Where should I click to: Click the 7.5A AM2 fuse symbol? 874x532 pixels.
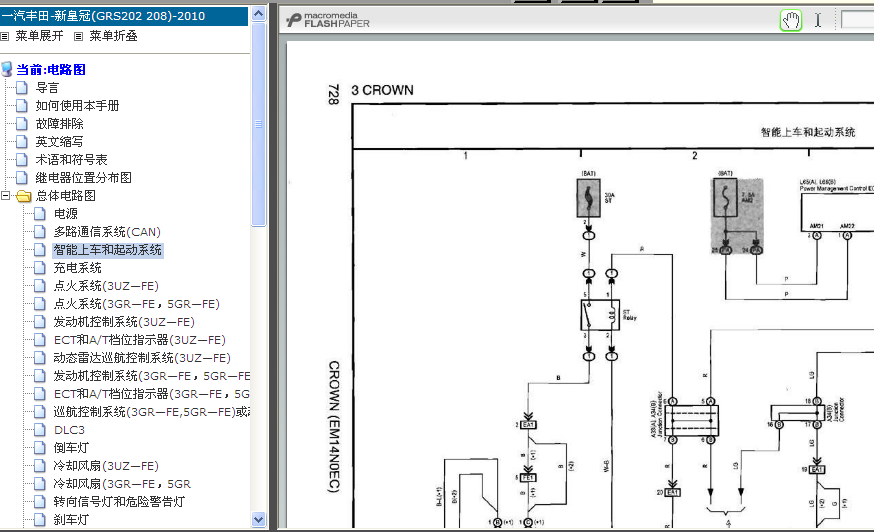725,197
